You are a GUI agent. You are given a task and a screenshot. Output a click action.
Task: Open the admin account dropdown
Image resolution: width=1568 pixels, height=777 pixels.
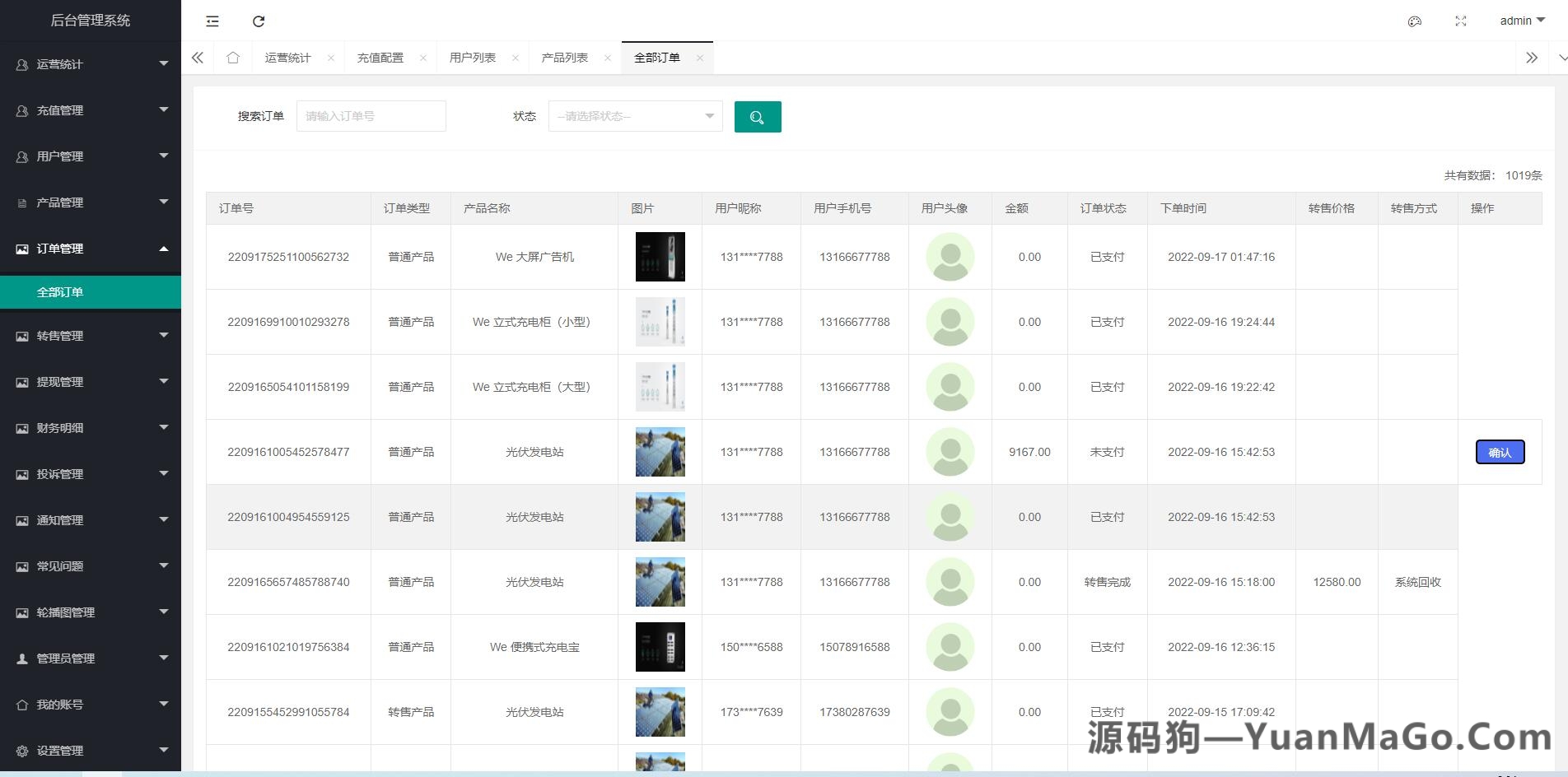pyautogui.click(x=1520, y=21)
